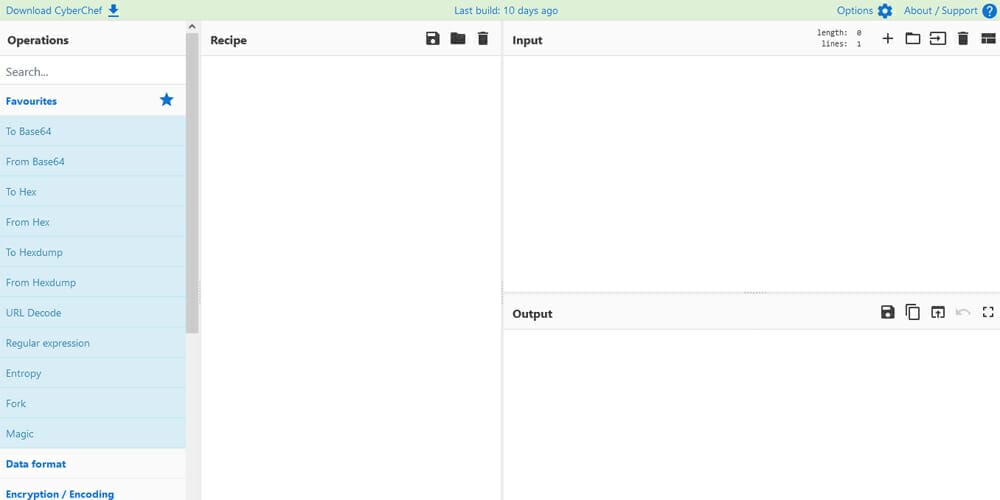Select the URL Decode operation
1000x500 pixels.
tap(33, 313)
